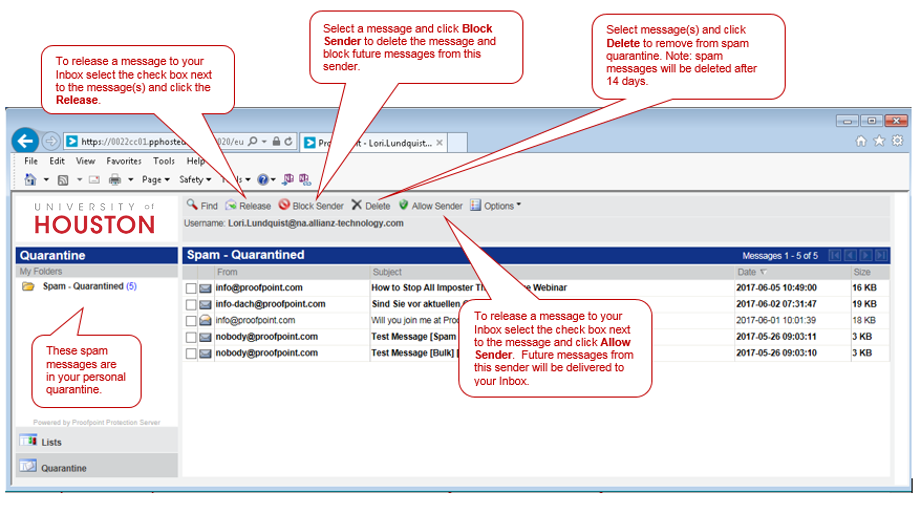The height and width of the screenshot is (514, 920).
Task: Click sender nobody@proofpoint.com of Test Message [Bulk]
Action: tap(266, 353)
